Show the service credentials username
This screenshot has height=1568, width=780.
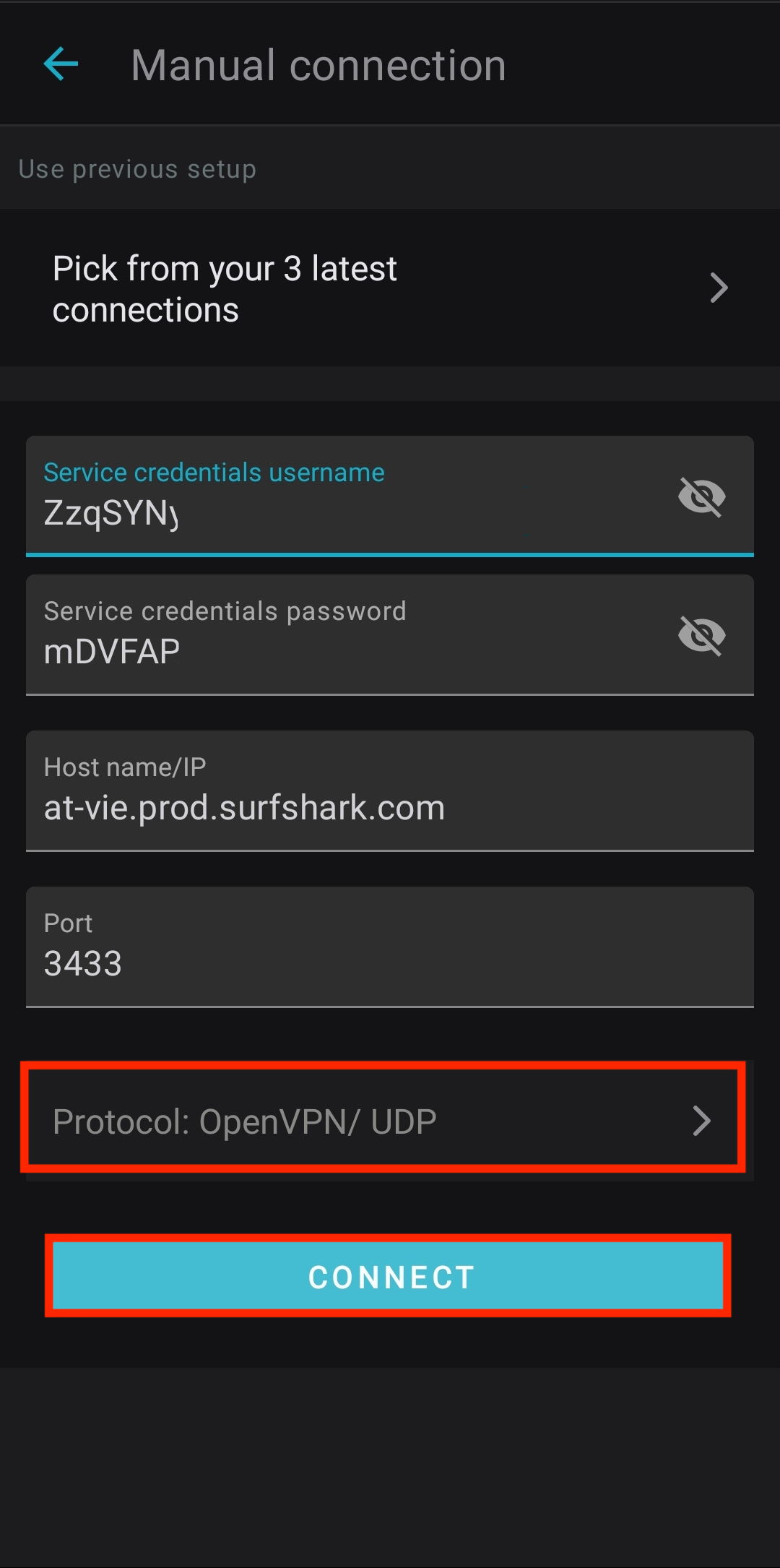(x=701, y=496)
